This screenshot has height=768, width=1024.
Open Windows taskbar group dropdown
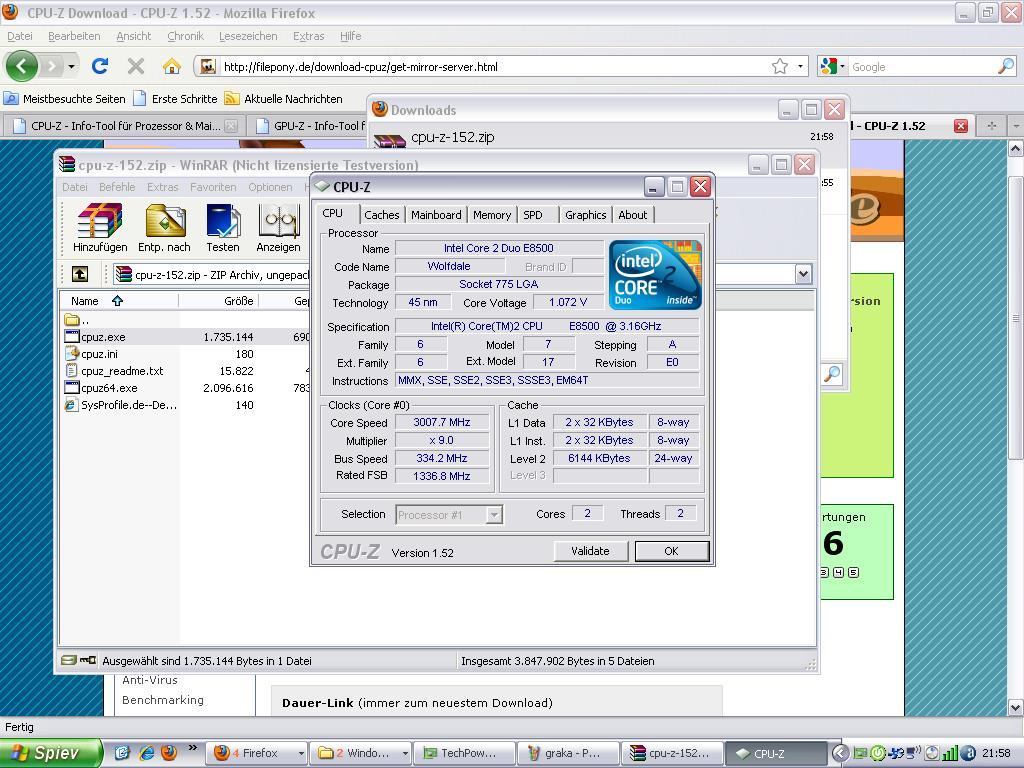click(x=405, y=753)
